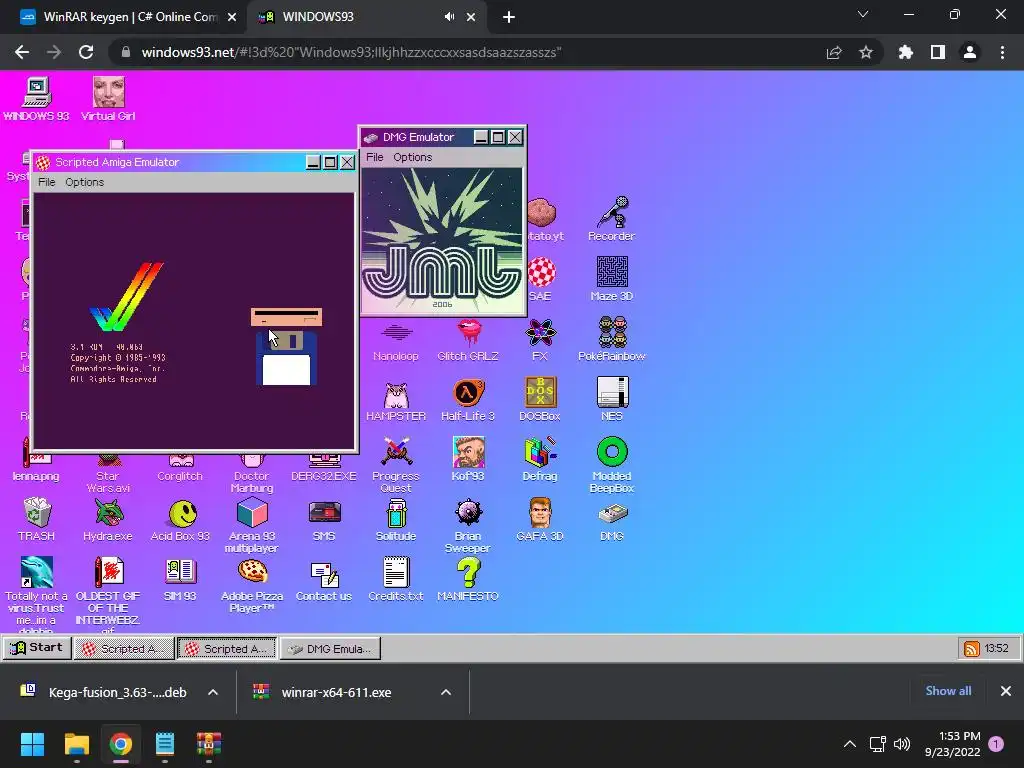The image size is (1024, 768).
Task: Click the Windows 93 Start button
Action: tap(37, 648)
